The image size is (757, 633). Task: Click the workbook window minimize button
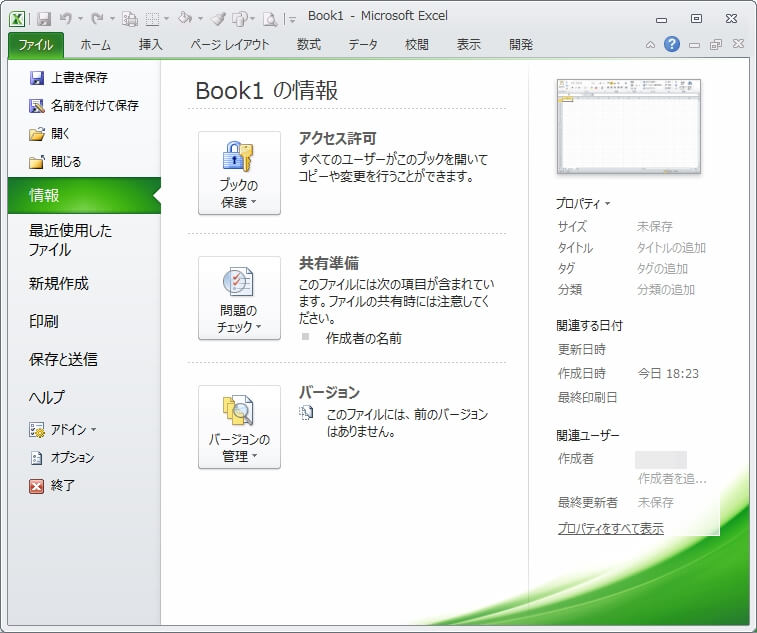694,45
